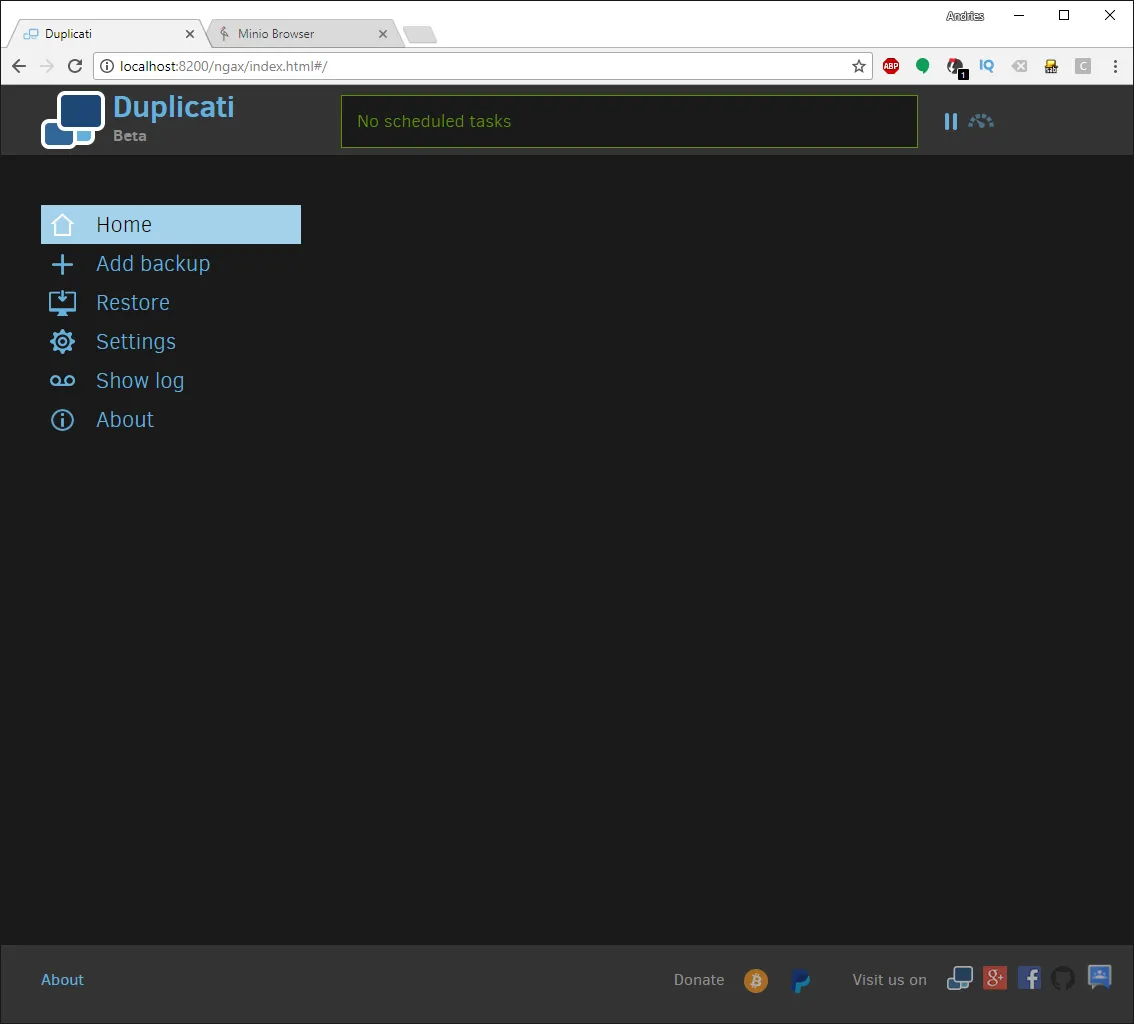Open Show log in the sidebar
The height and width of the screenshot is (1024, 1134).
pos(140,381)
